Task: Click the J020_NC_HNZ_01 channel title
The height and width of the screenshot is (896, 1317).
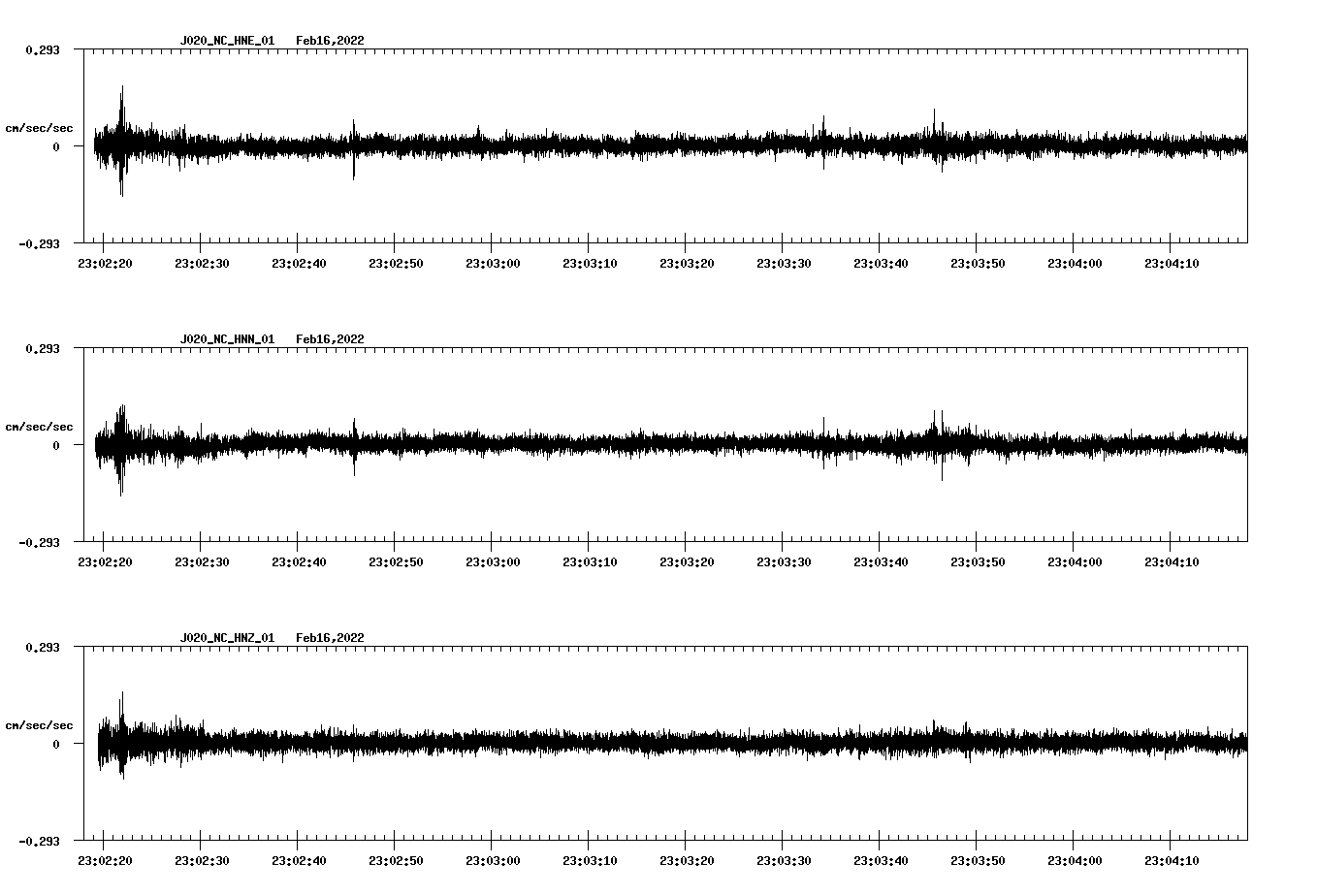Action: coord(227,638)
